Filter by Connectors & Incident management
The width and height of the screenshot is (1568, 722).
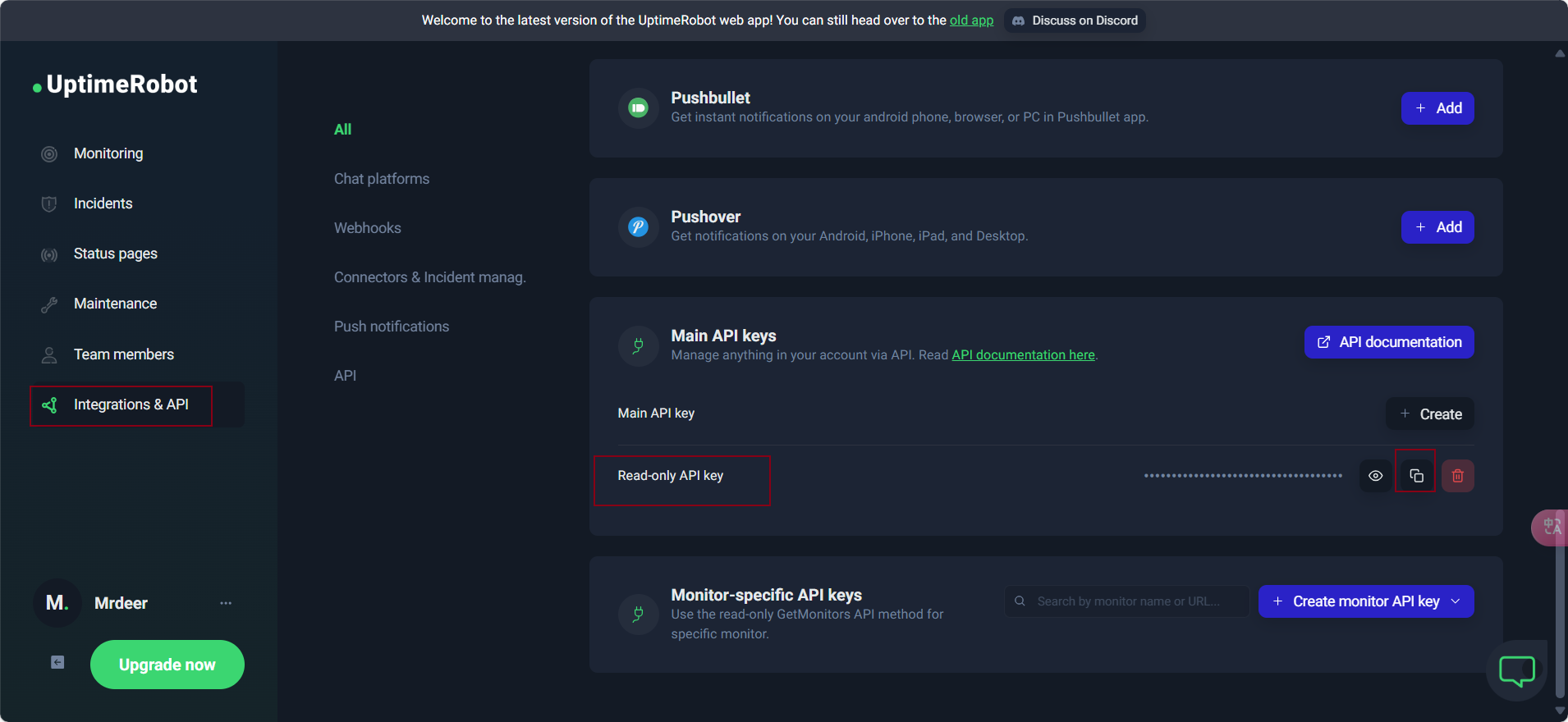pyautogui.click(x=430, y=277)
